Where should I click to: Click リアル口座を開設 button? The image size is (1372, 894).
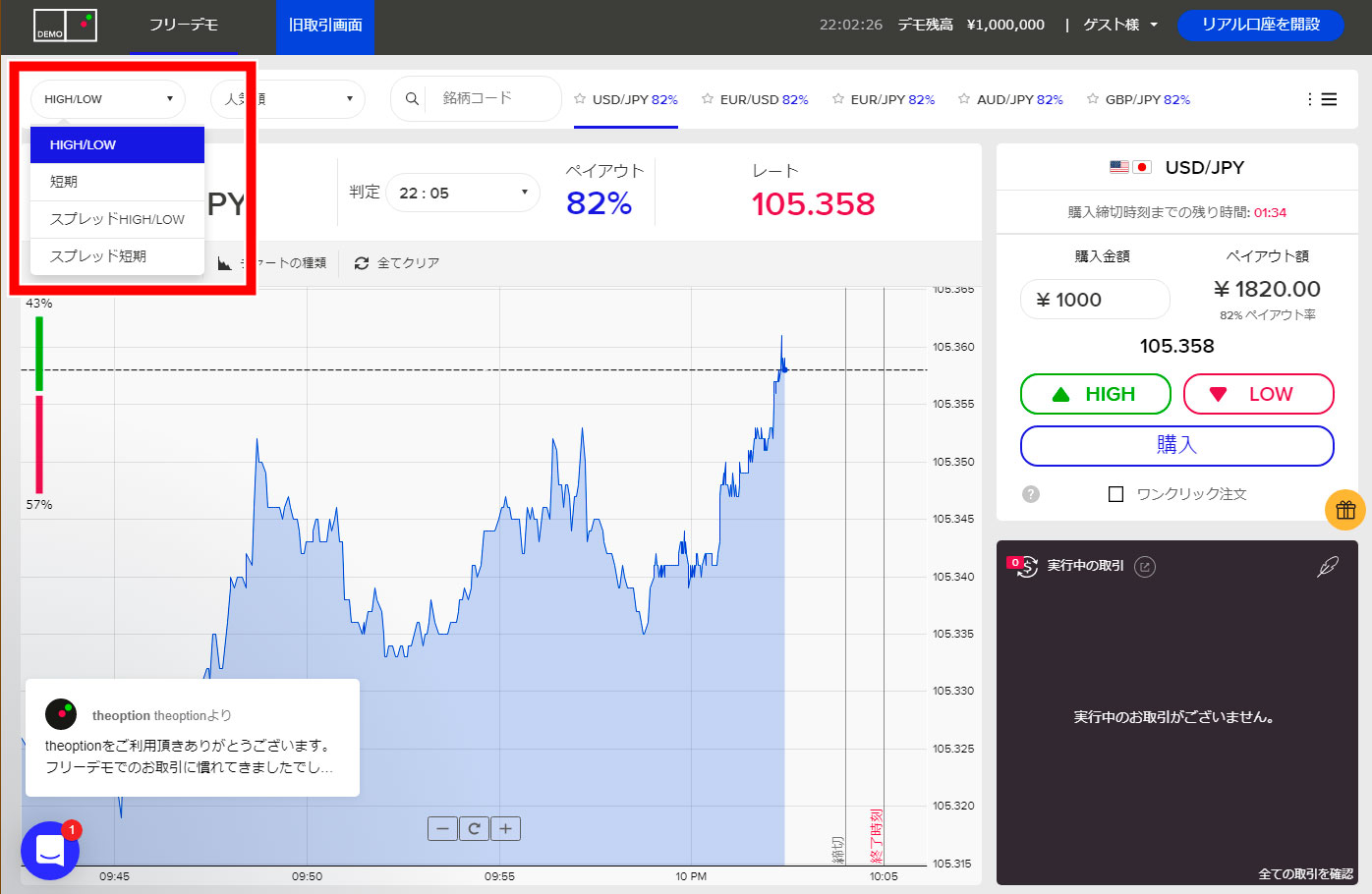pos(1260,25)
